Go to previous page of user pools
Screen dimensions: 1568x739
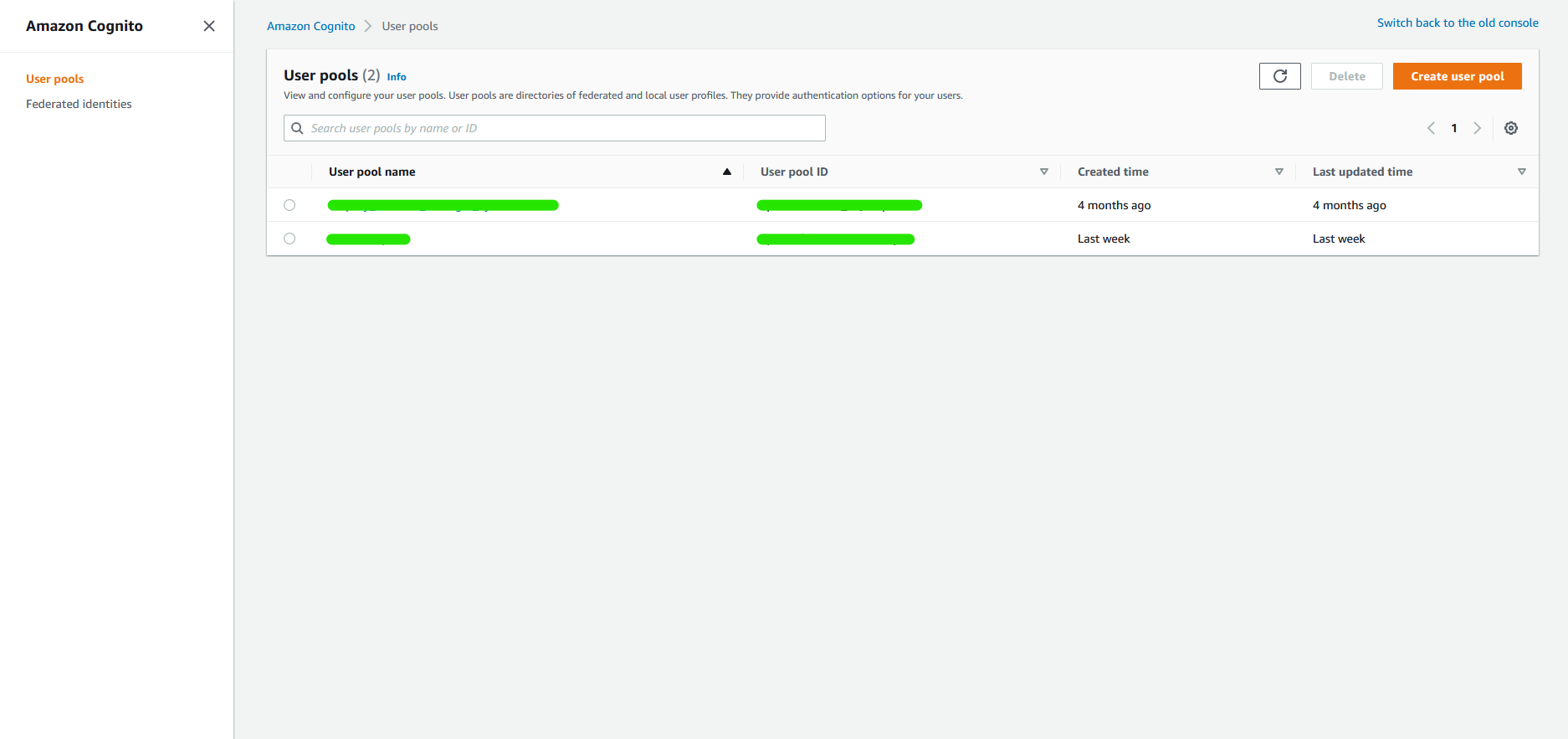[x=1431, y=128]
